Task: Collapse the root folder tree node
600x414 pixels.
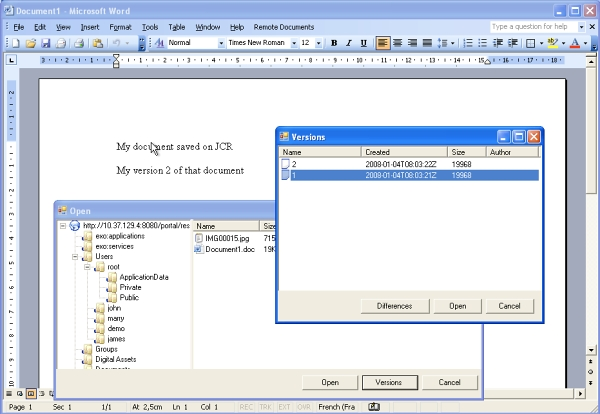Action: (x=87, y=267)
